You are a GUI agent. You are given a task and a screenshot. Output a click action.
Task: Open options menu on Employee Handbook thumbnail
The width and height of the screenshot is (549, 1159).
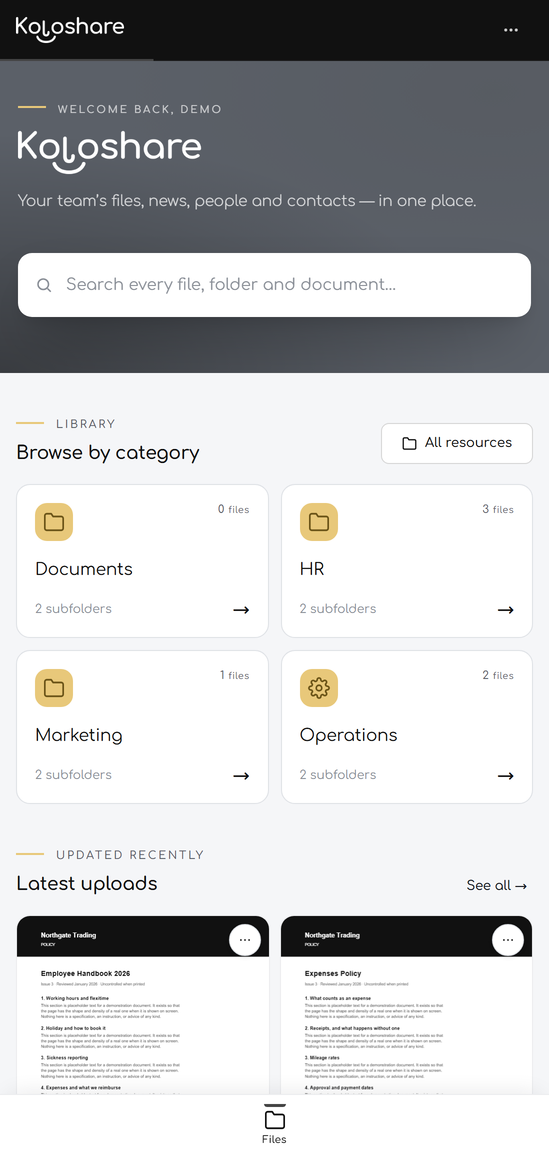coord(245,939)
